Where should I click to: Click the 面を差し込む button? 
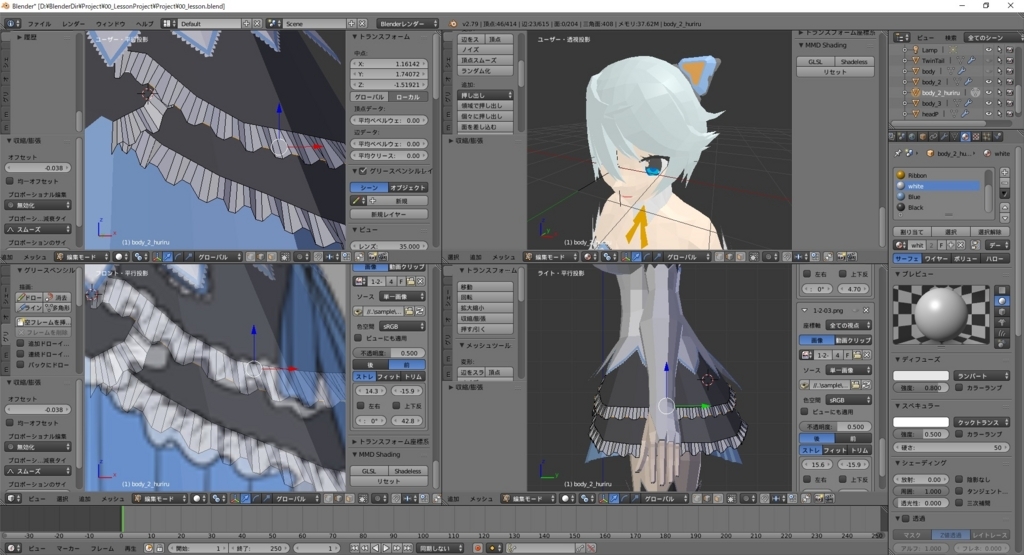click(485, 127)
